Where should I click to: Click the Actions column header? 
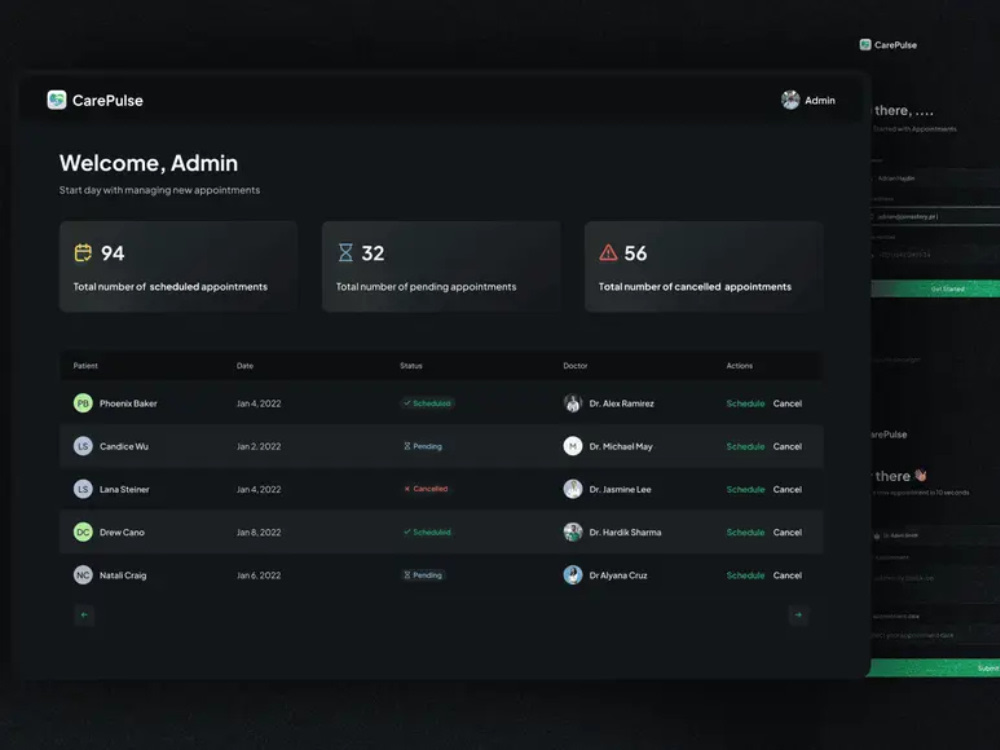tap(739, 365)
